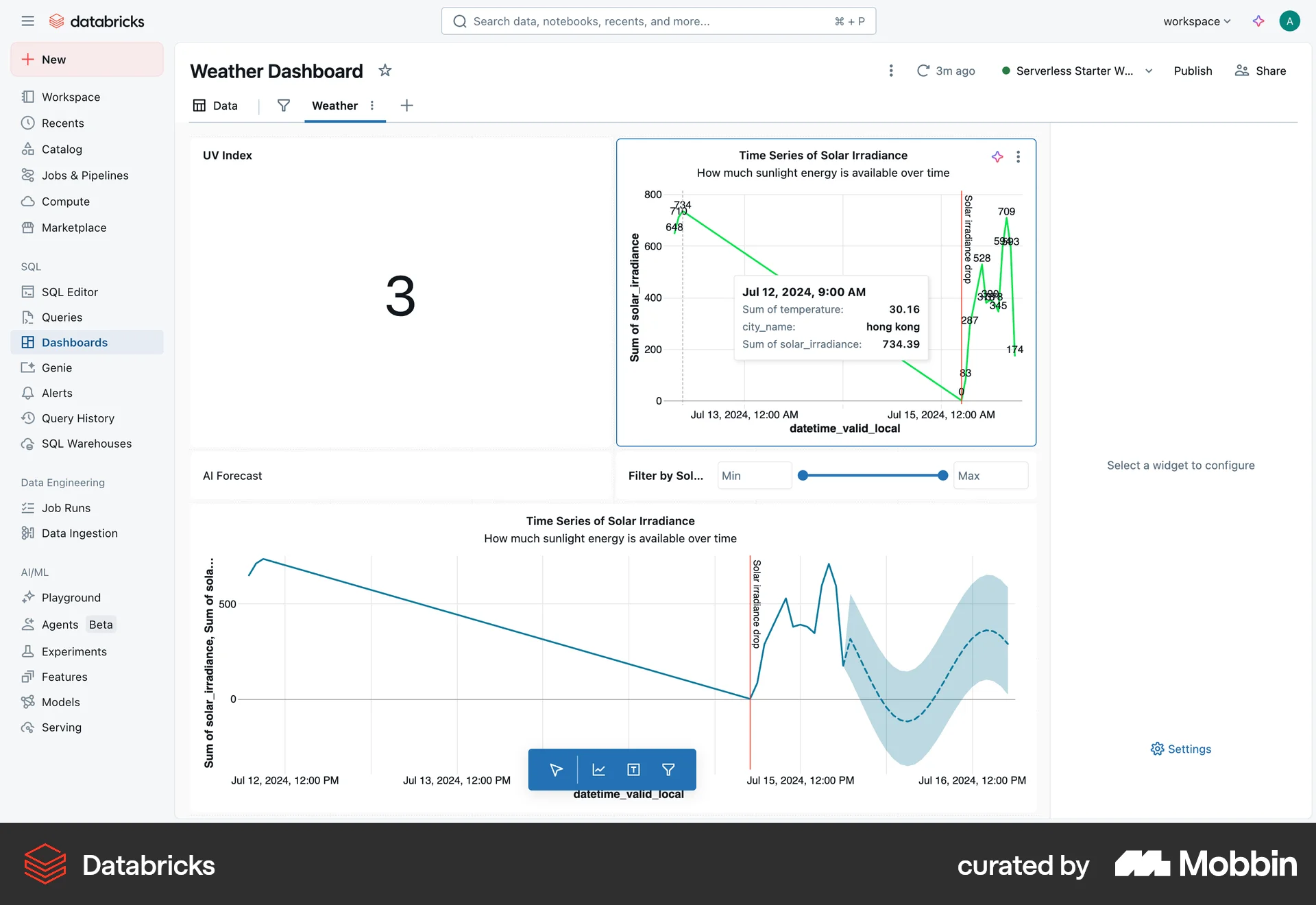The height and width of the screenshot is (905, 1316).
Task: Select the line chart tool in floating toolbar
Action: (x=598, y=769)
